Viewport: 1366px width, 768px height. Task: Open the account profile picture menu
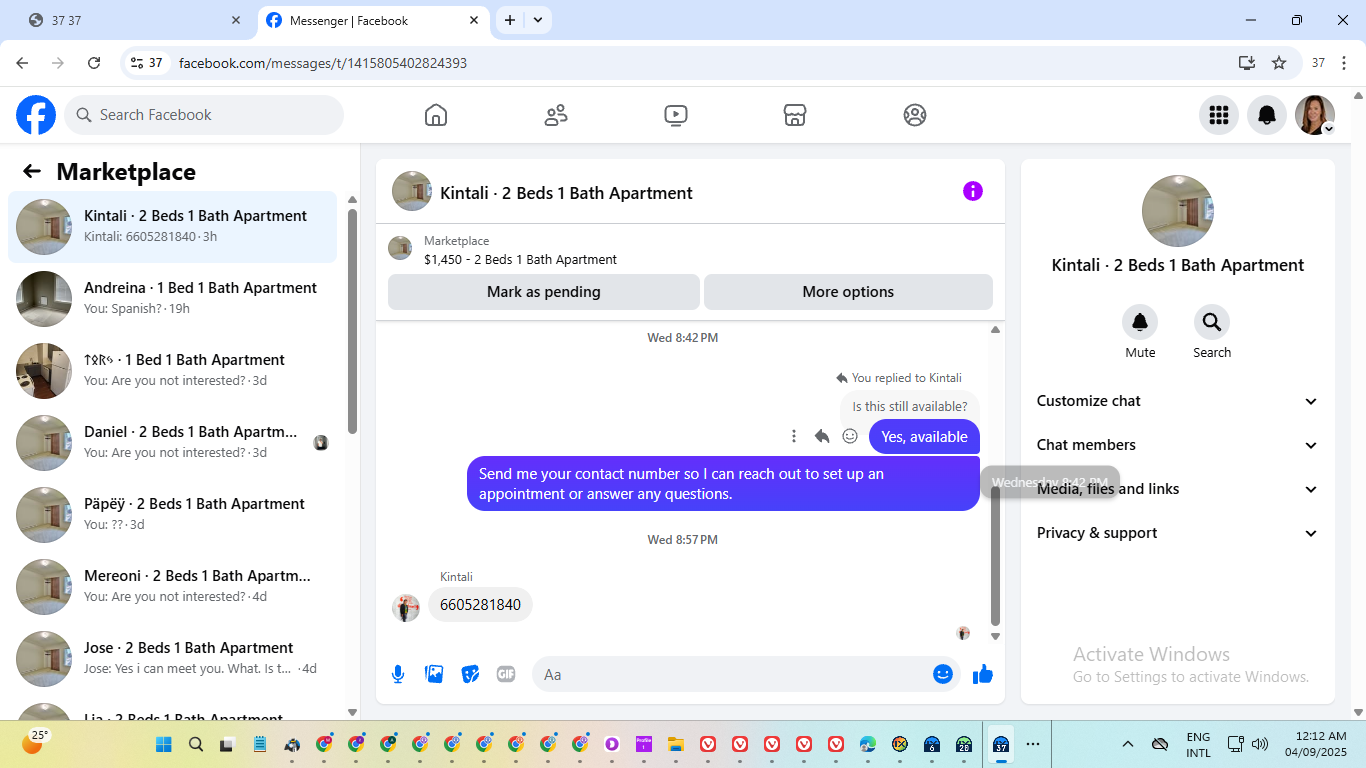pos(1315,115)
